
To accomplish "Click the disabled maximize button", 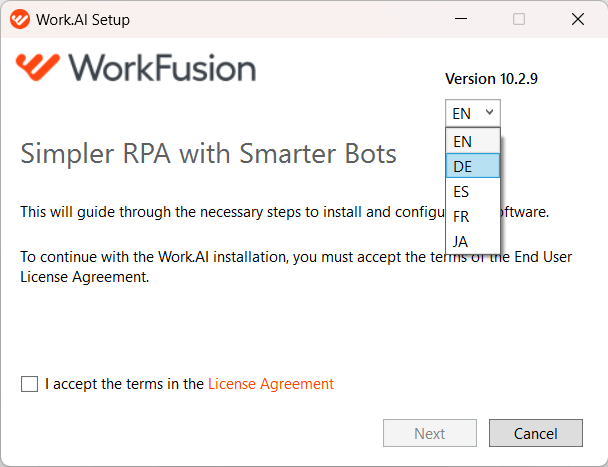I will pos(519,19).
